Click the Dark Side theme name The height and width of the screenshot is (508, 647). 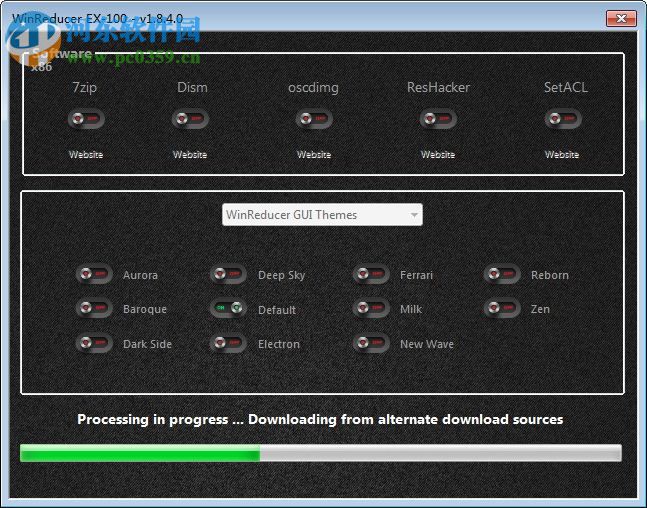[x=147, y=344]
